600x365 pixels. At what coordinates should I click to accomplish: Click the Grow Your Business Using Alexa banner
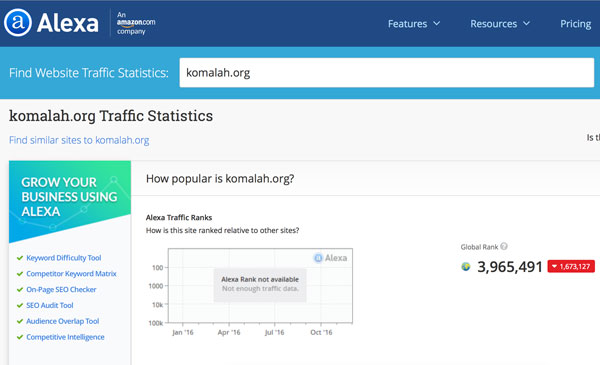point(70,201)
